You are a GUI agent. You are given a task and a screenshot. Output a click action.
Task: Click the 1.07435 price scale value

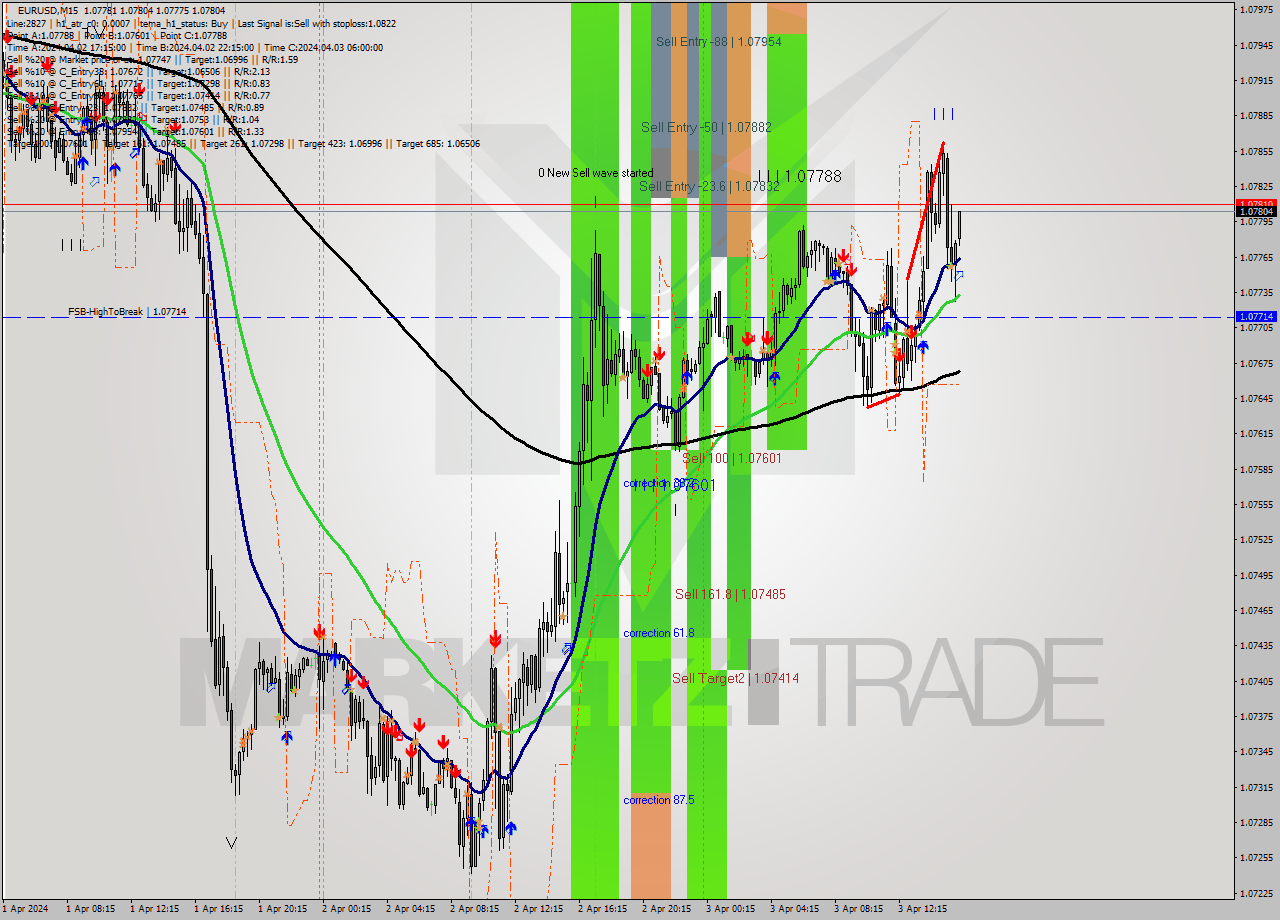pos(1256,645)
